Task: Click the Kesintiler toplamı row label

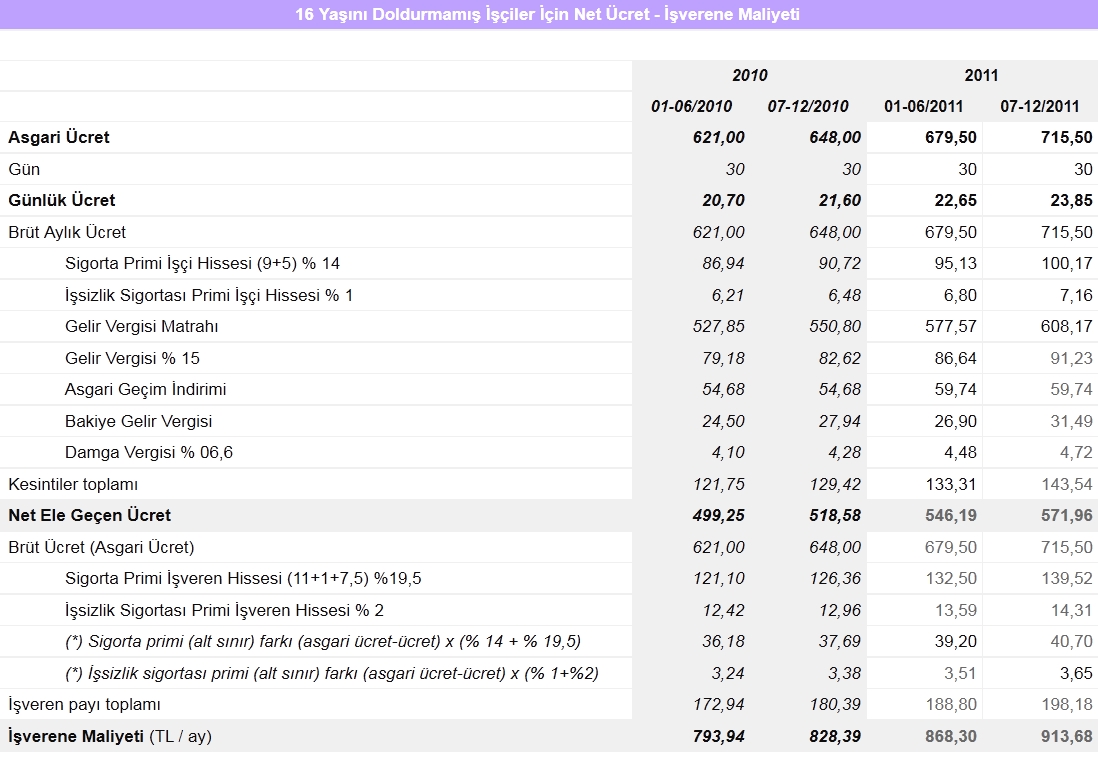Action: tap(73, 484)
